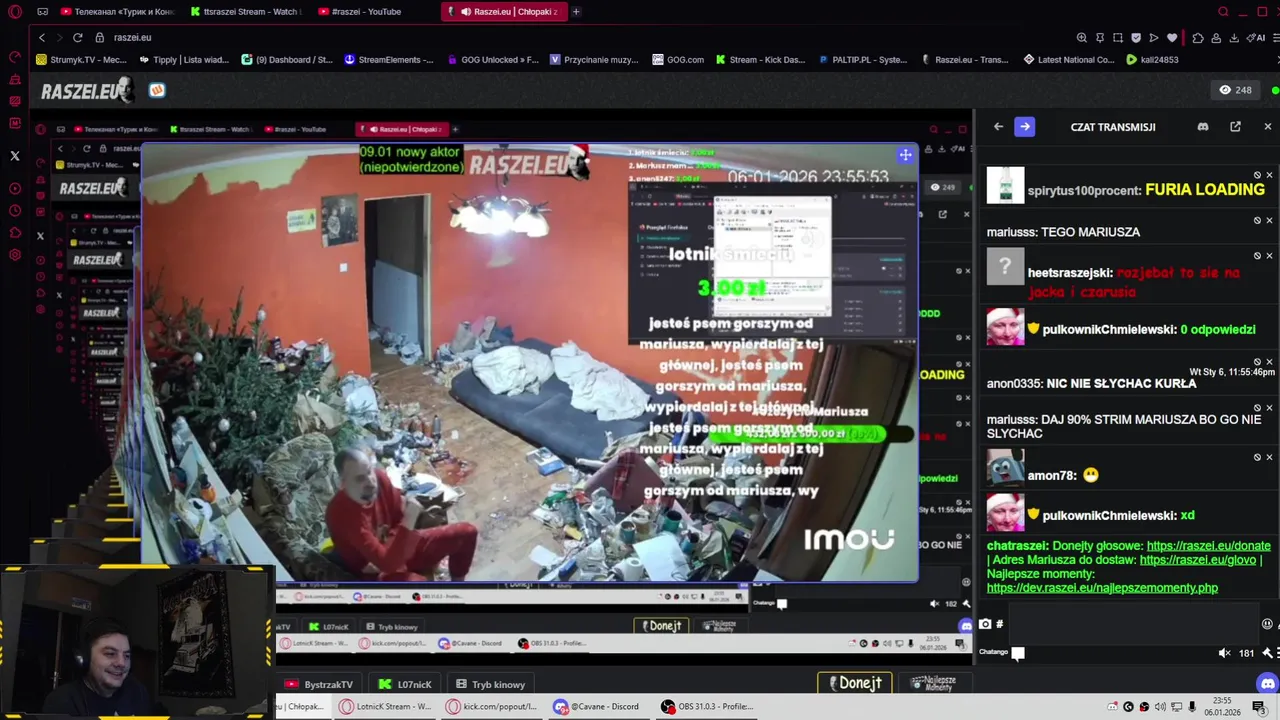The image size is (1280, 720).
Task: Click the Chatango label below the chat
Action: point(993,652)
